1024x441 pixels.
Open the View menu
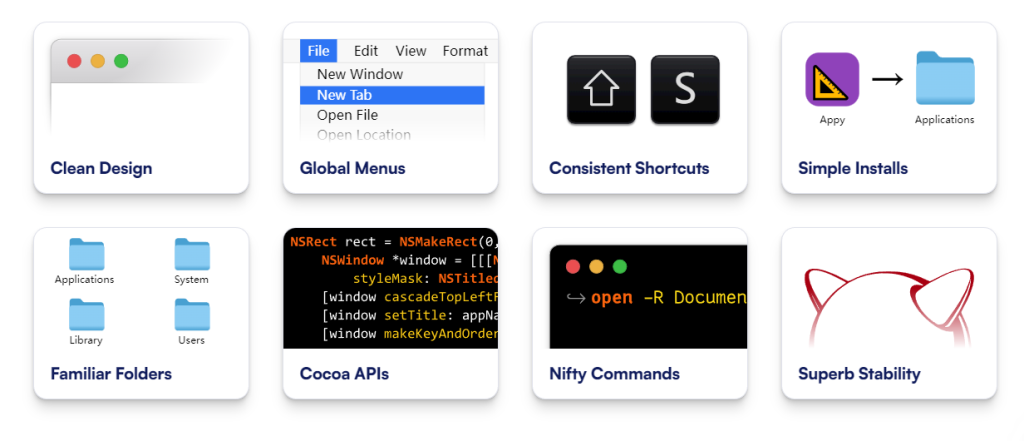410,51
